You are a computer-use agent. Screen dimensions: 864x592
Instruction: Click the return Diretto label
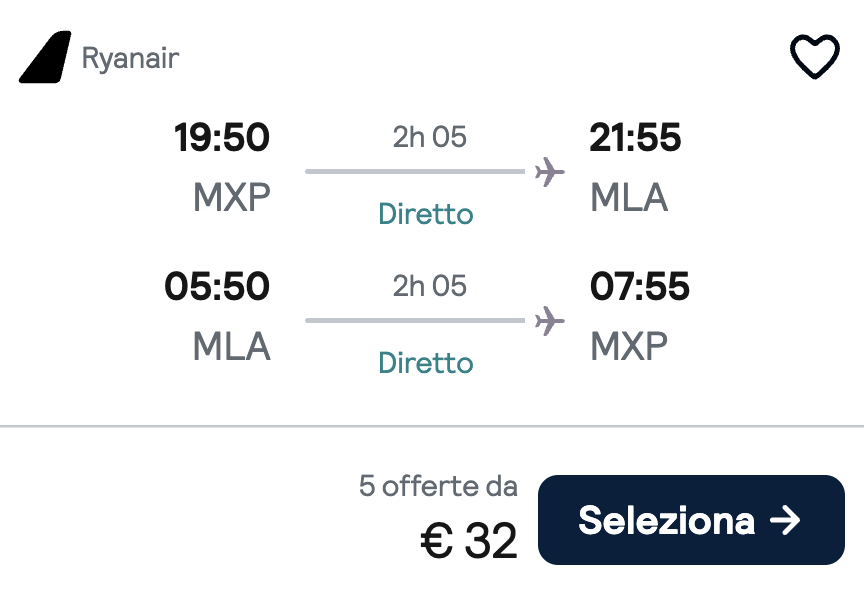(426, 363)
